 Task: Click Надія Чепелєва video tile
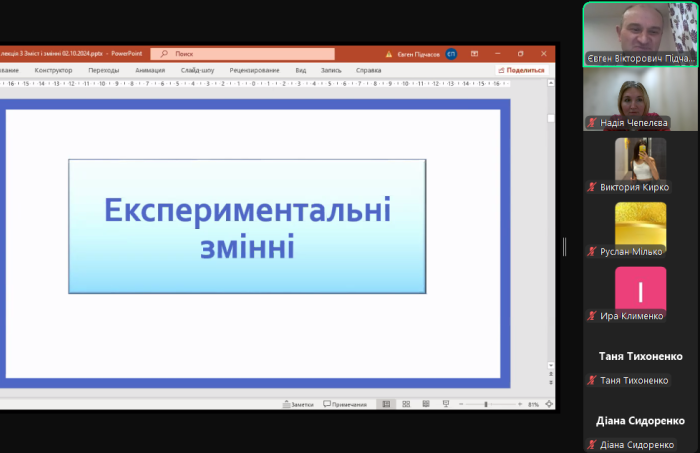click(640, 99)
